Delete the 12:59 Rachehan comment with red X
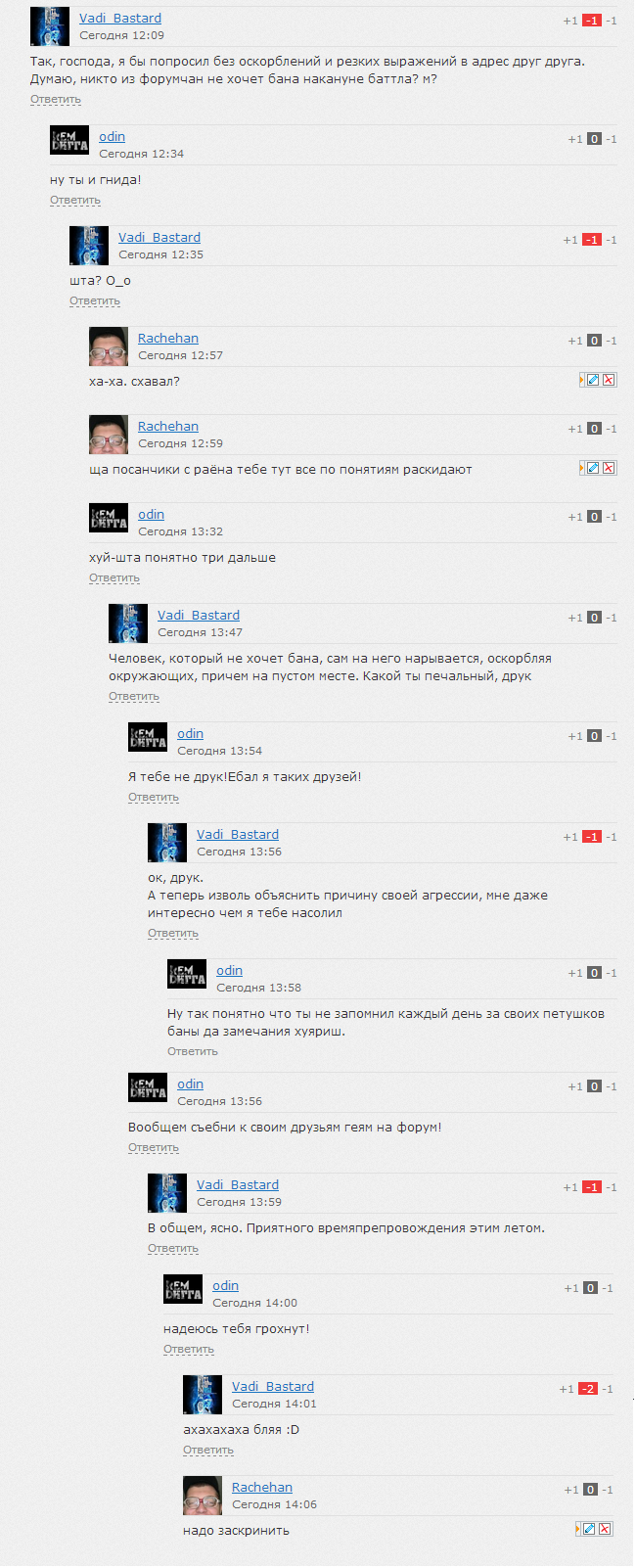Image resolution: width=636 pixels, height=1568 pixels. coord(609,468)
